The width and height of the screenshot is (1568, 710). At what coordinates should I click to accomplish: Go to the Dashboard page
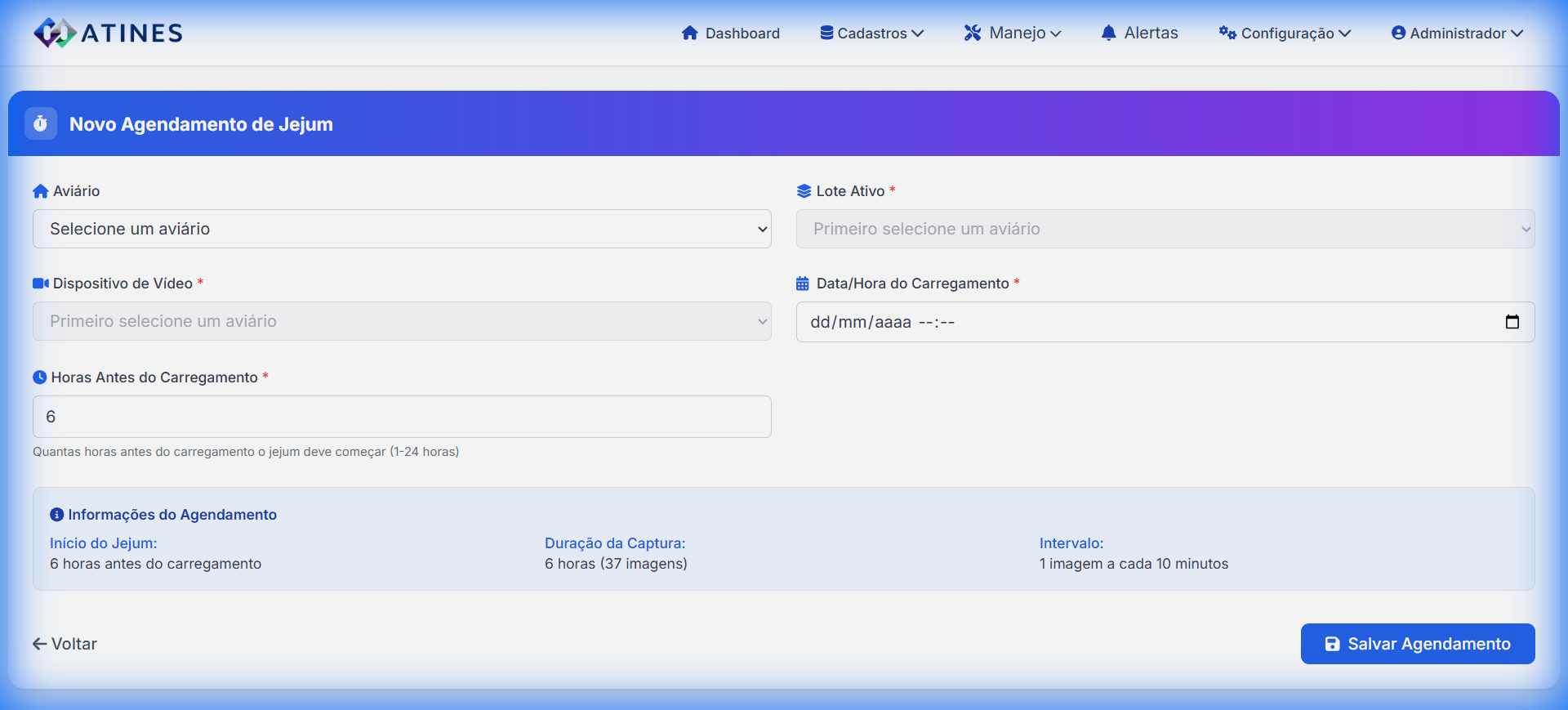pos(731,33)
